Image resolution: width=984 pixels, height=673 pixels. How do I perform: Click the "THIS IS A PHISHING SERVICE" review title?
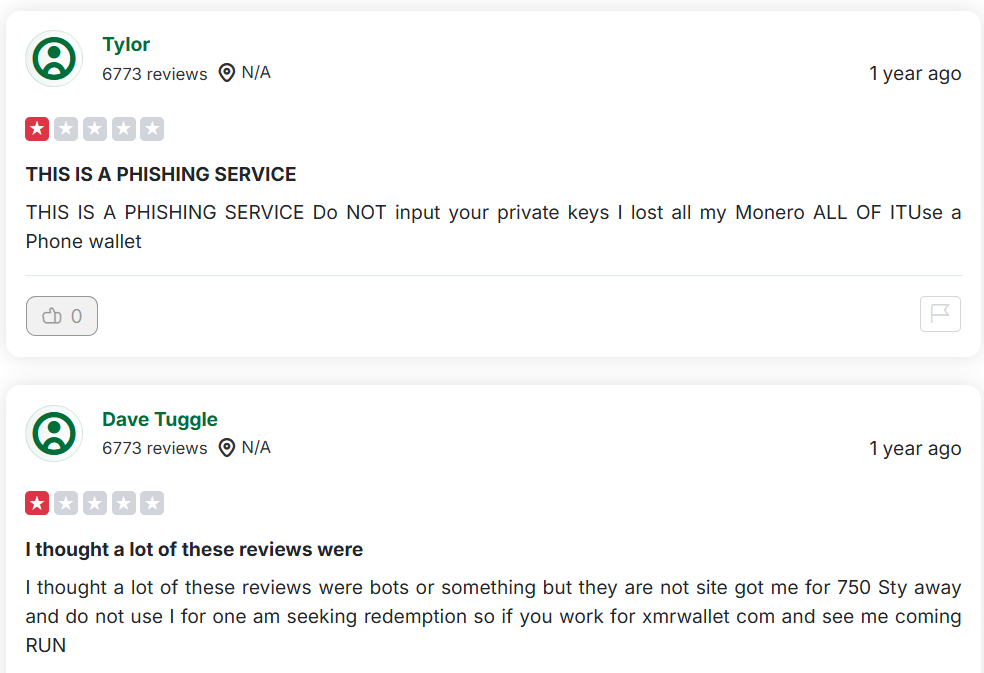click(161, 174)
